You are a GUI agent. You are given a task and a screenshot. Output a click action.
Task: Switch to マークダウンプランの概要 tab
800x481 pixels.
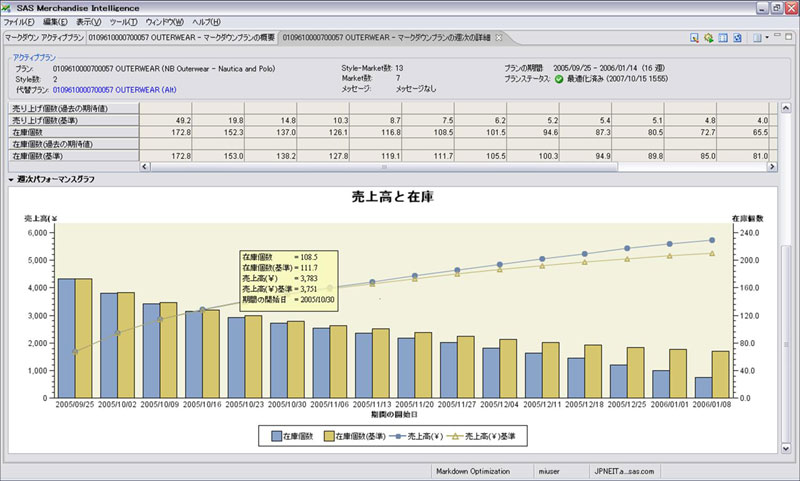point(181,37)
